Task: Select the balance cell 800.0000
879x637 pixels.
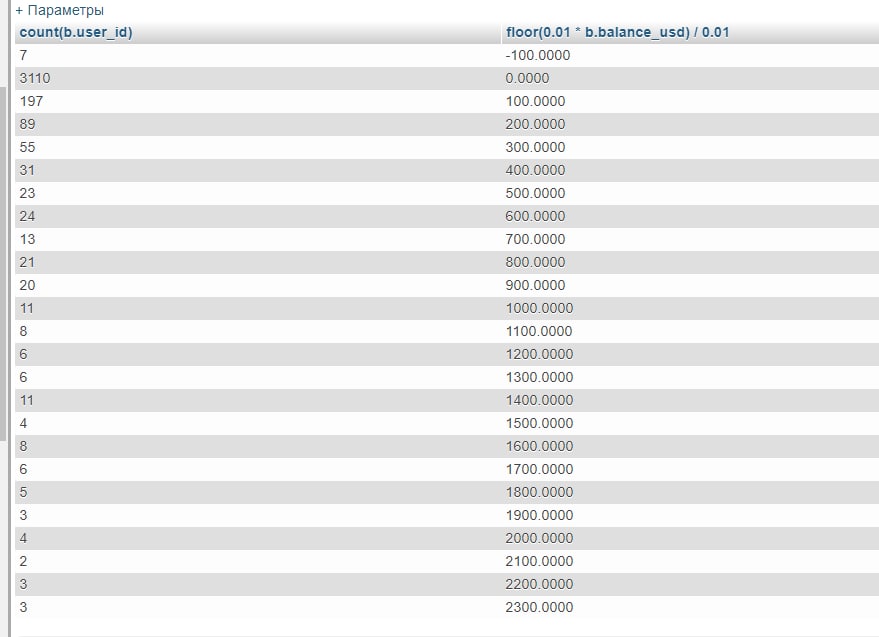Action: [x=690, y=262]
